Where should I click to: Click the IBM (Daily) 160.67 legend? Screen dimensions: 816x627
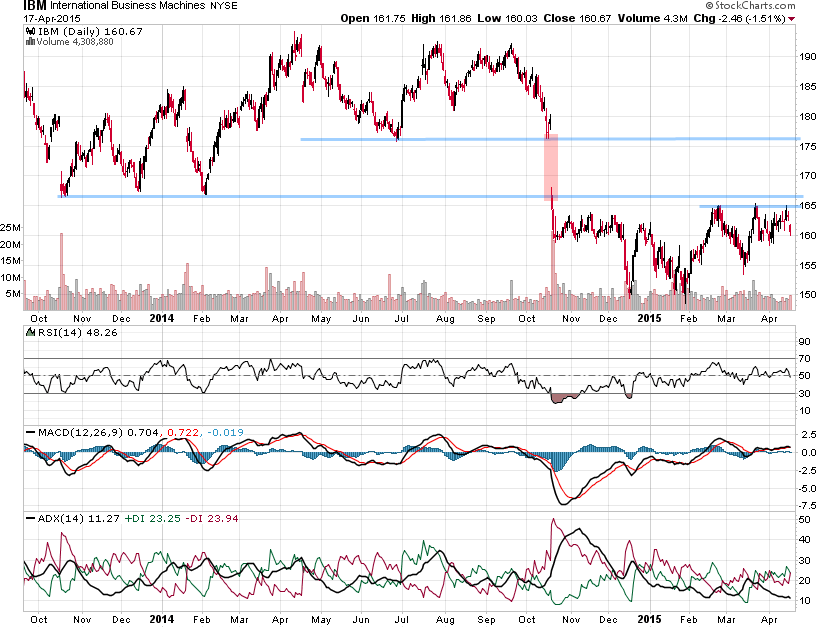90,32
